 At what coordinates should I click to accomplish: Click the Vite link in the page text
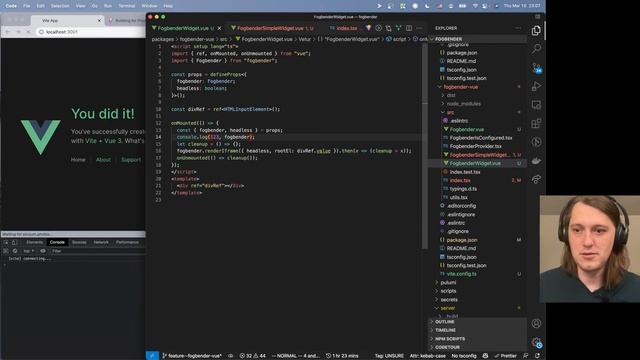click(x=91, y=141)
